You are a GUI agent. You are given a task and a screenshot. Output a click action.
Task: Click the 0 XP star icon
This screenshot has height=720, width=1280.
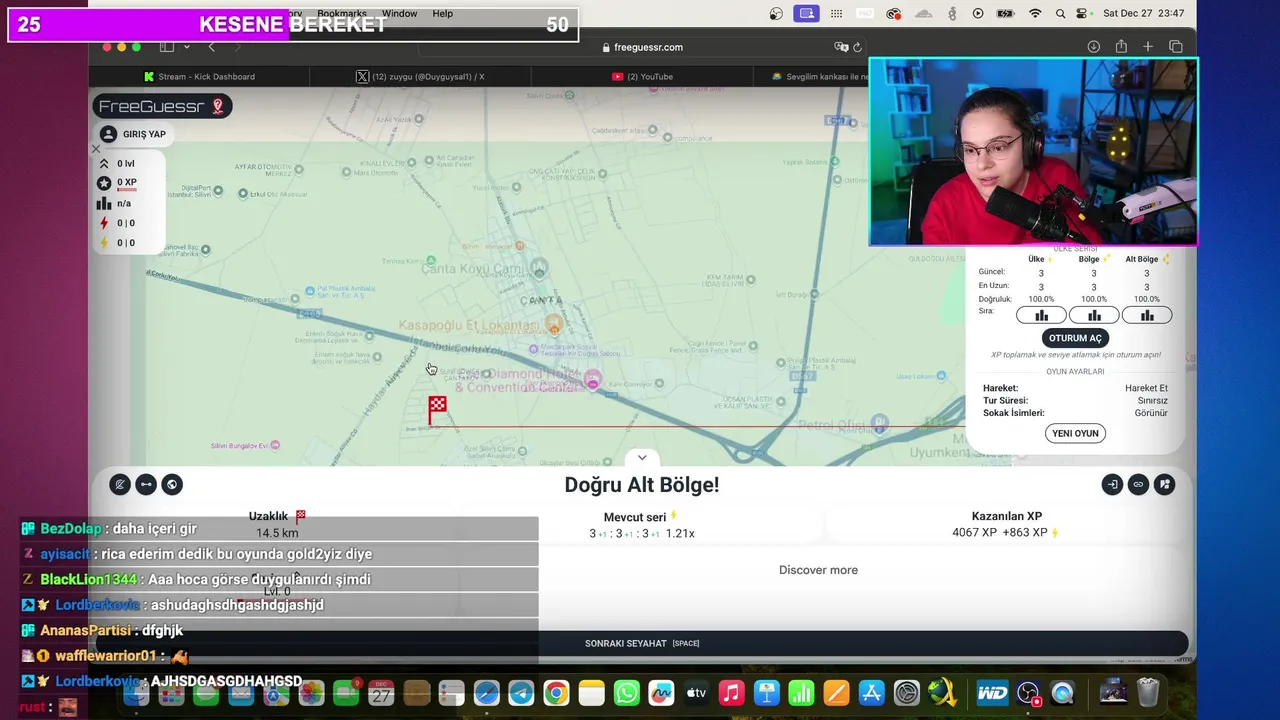coord(104,183)
